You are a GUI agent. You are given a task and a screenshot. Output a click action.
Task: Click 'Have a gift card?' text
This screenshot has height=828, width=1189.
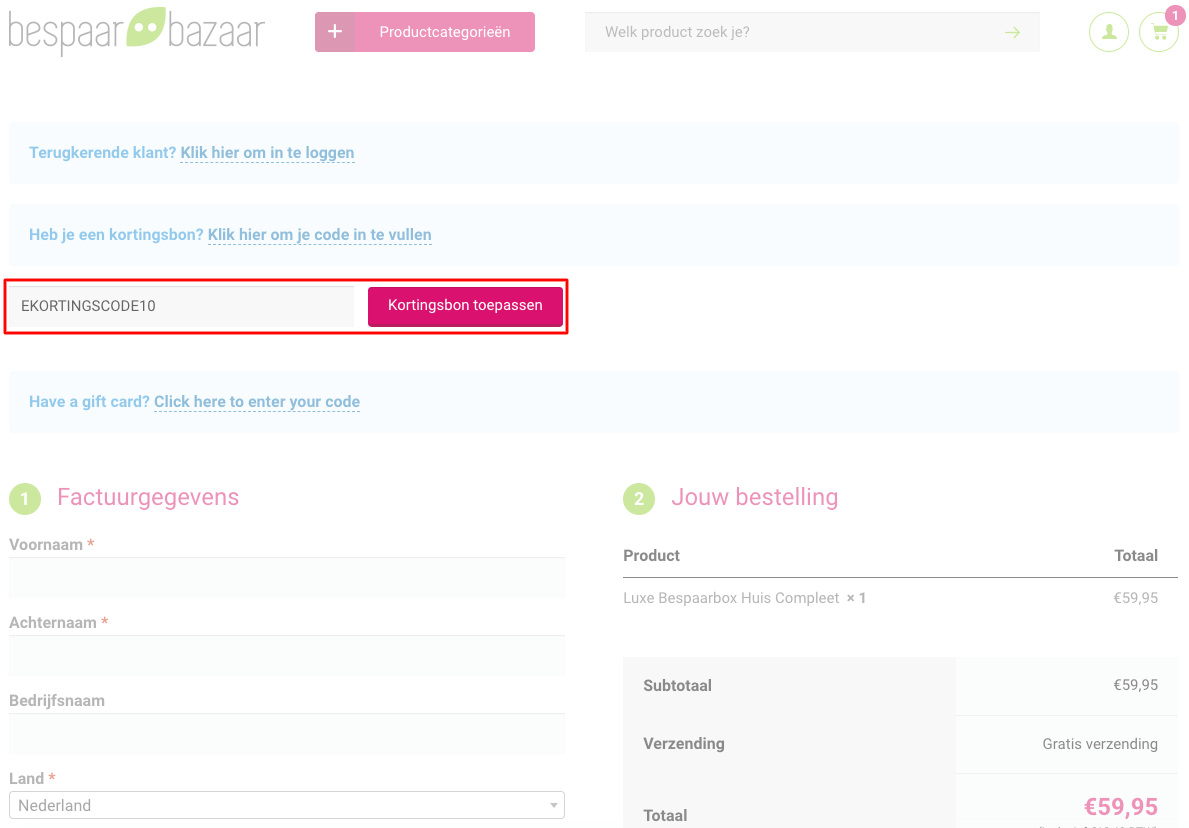click(89, 401)
